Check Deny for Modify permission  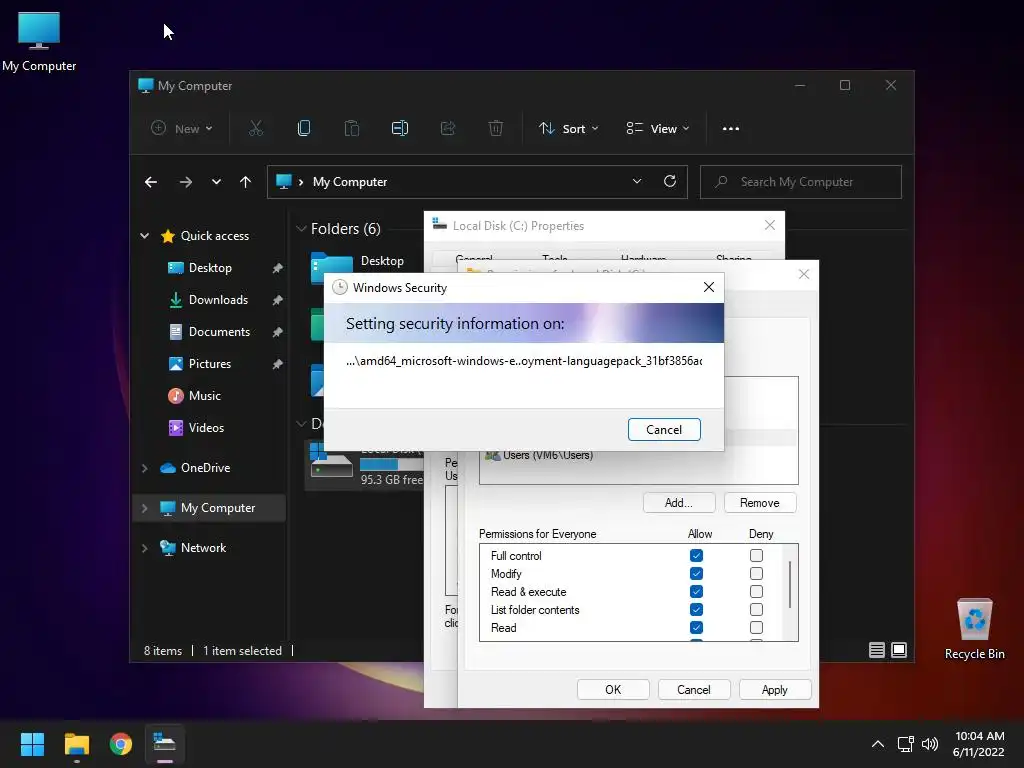(756, 573)
